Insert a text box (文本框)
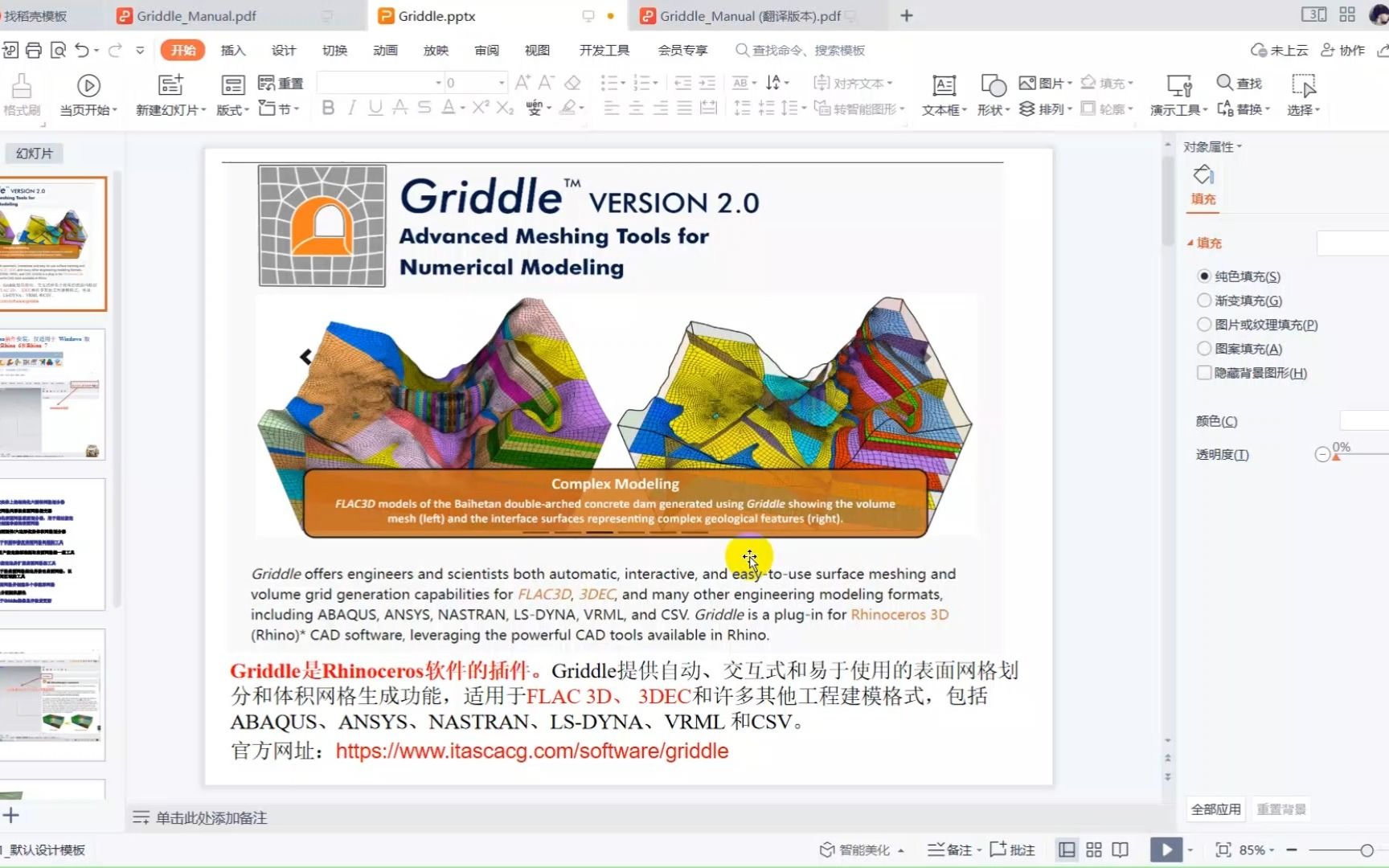Screen dimensions: 1389x868 [x=944, y=95]
